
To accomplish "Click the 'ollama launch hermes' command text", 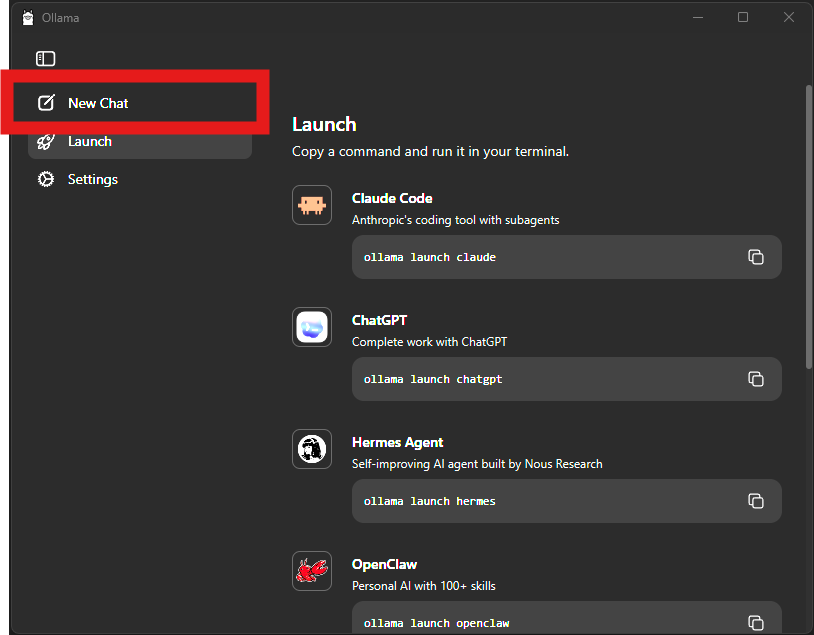I will click(430, 501).
